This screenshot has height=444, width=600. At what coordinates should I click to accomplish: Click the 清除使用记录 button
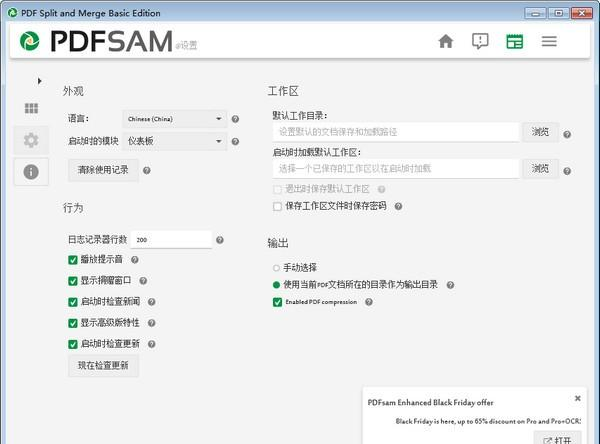click(103, 170)
